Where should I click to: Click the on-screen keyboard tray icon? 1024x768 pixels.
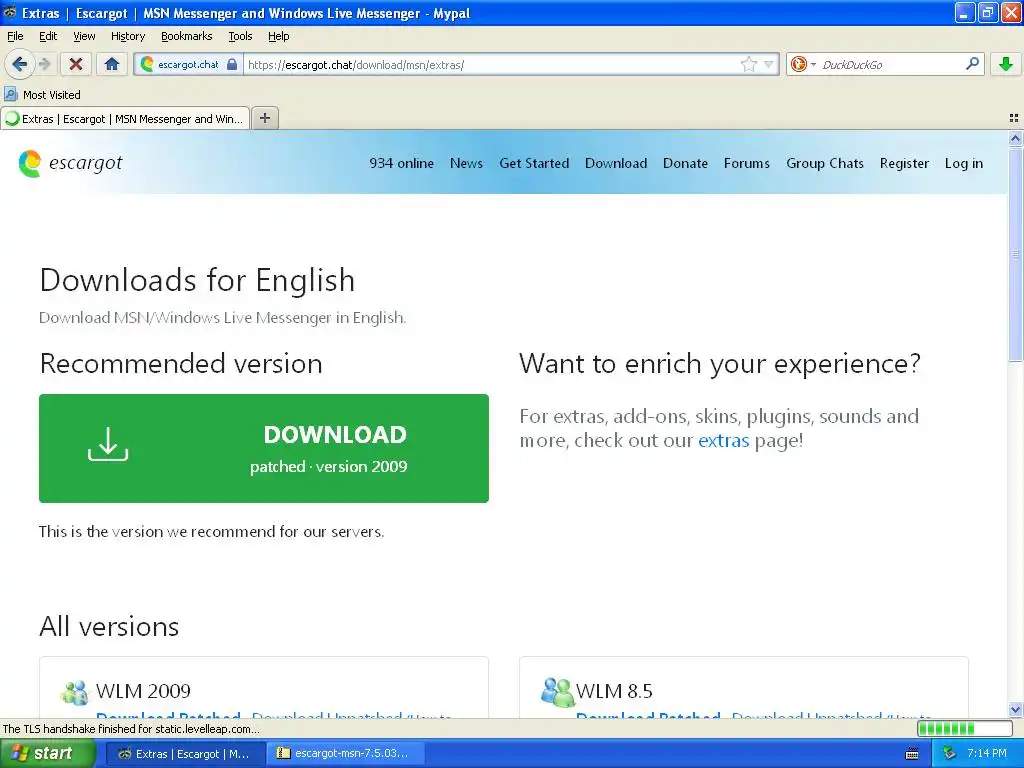tap(912, 754)
